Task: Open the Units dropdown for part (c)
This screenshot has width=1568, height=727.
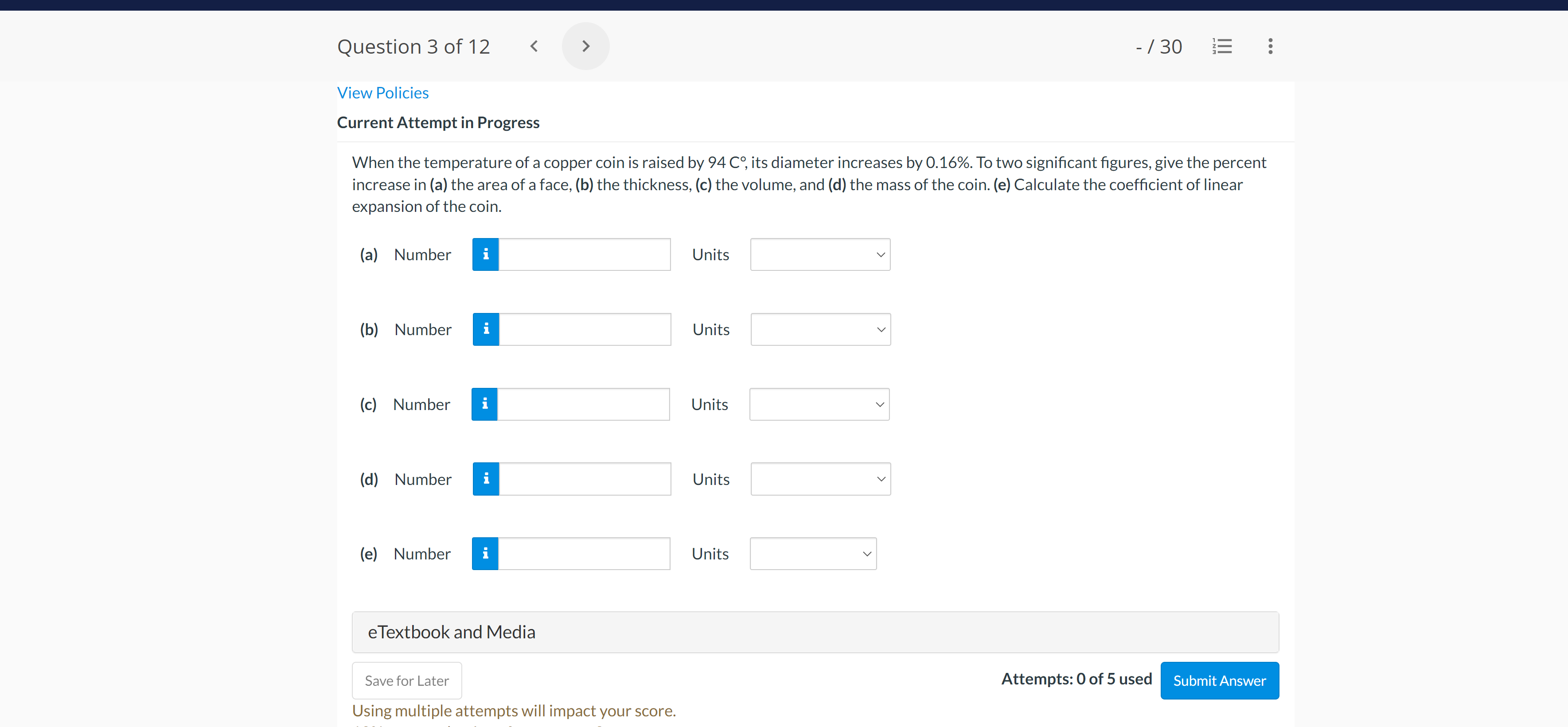Action: click(819, 404)
